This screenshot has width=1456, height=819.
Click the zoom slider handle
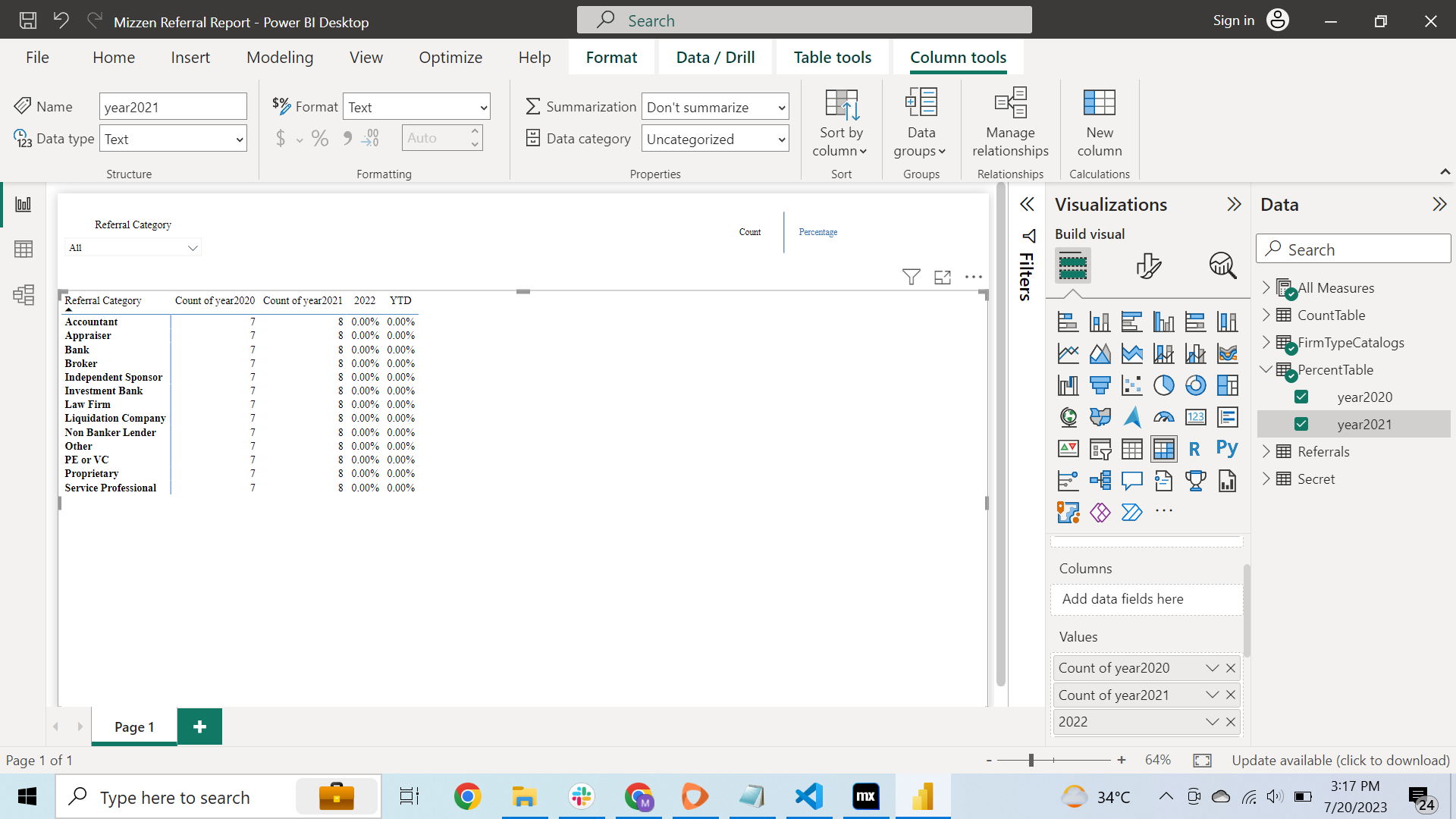(x=1031, y=760)
